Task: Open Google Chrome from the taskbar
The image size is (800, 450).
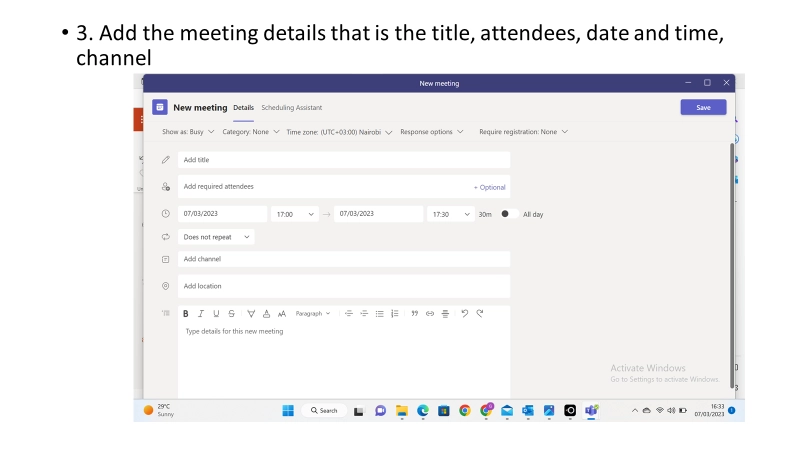Action: [465, 410]
